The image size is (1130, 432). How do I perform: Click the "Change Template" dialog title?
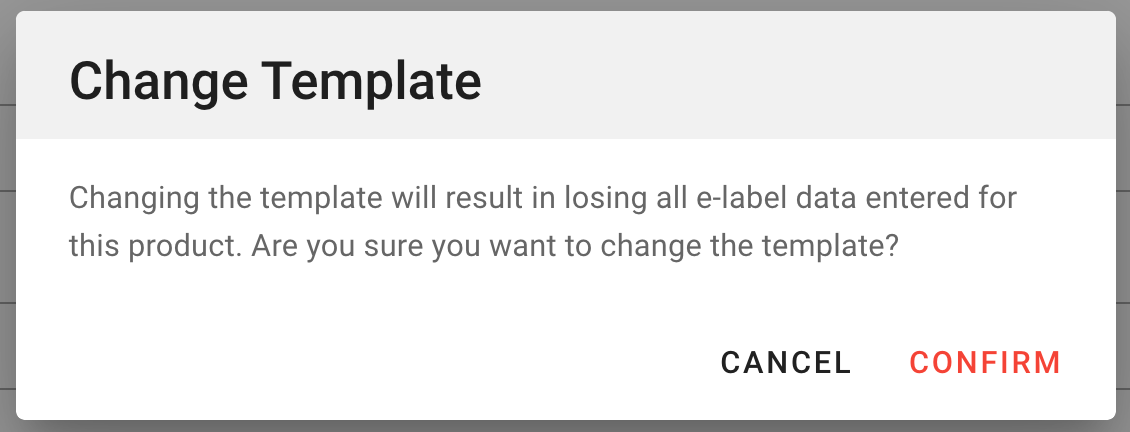(275, 81)
